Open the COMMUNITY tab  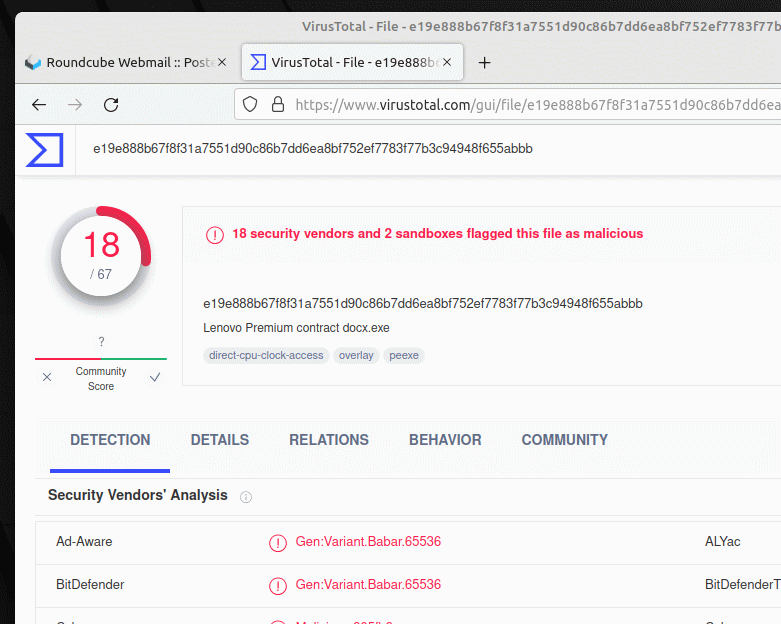pyautogui.click(x=564, y=440)
